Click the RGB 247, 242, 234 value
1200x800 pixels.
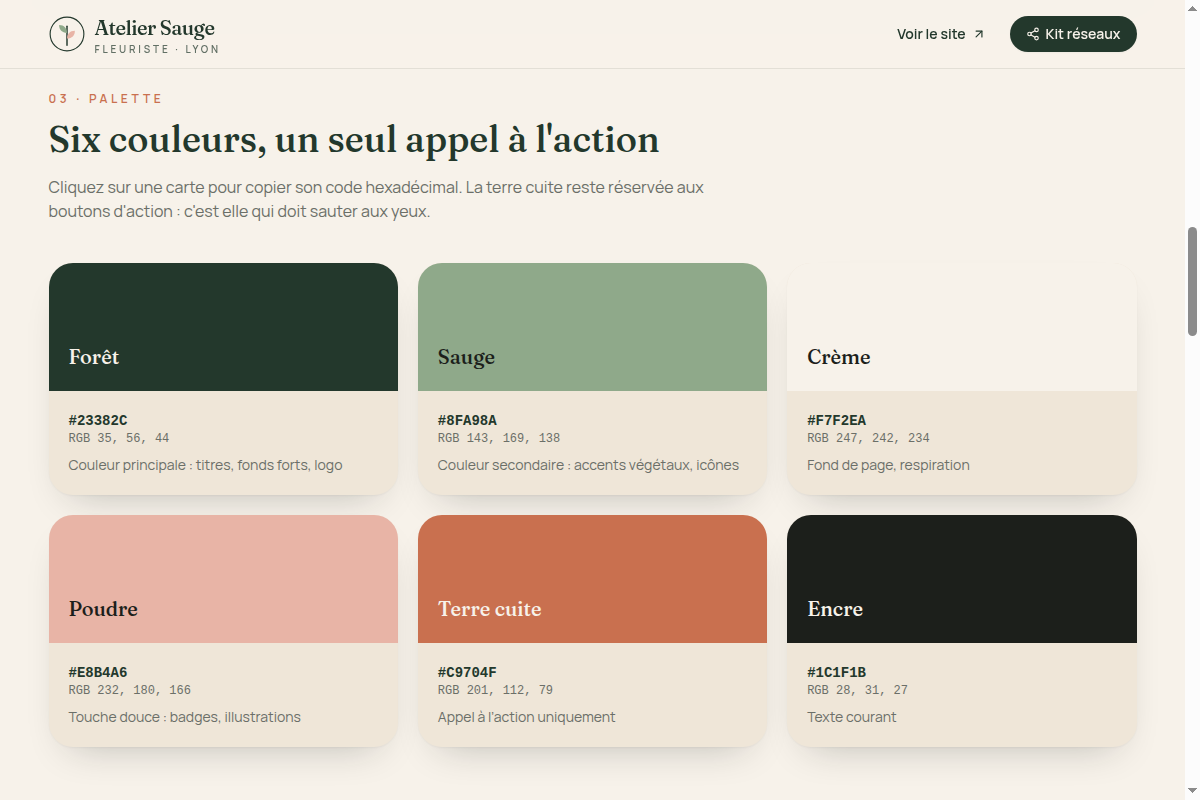(x=868, y=439)
